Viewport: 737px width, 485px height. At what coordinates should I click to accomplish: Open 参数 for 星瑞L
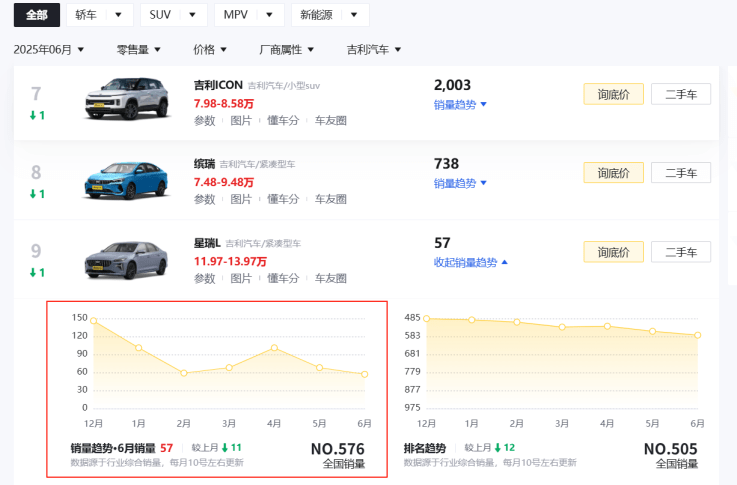click(x=204, y=279)
